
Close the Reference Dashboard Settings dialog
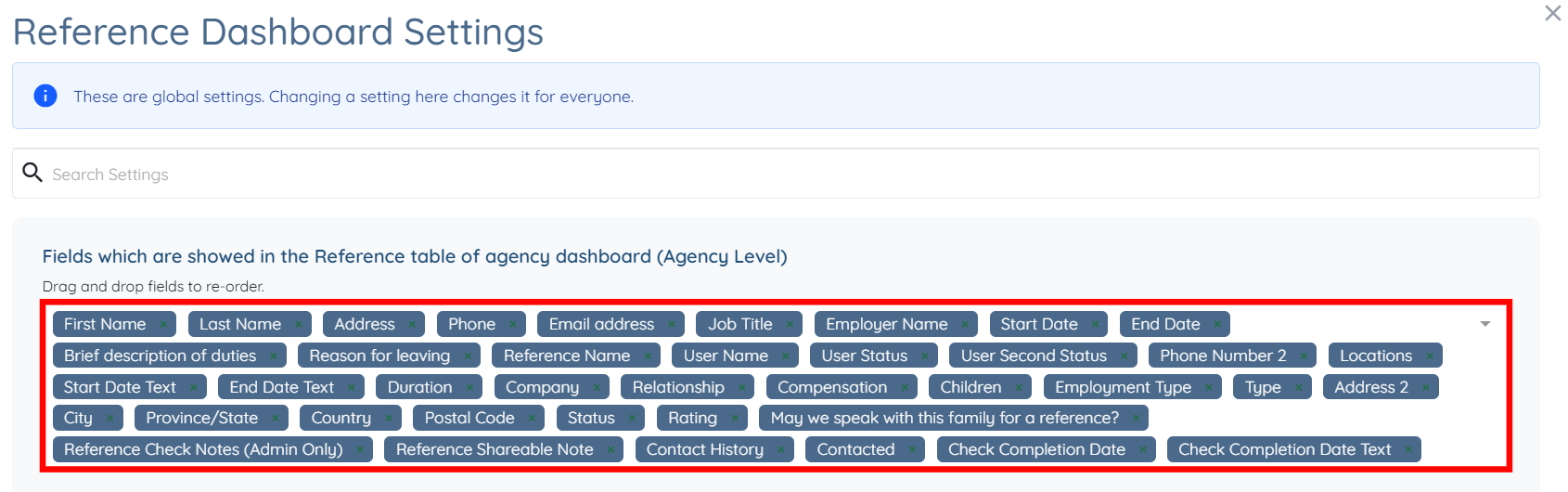[1552, 13]
